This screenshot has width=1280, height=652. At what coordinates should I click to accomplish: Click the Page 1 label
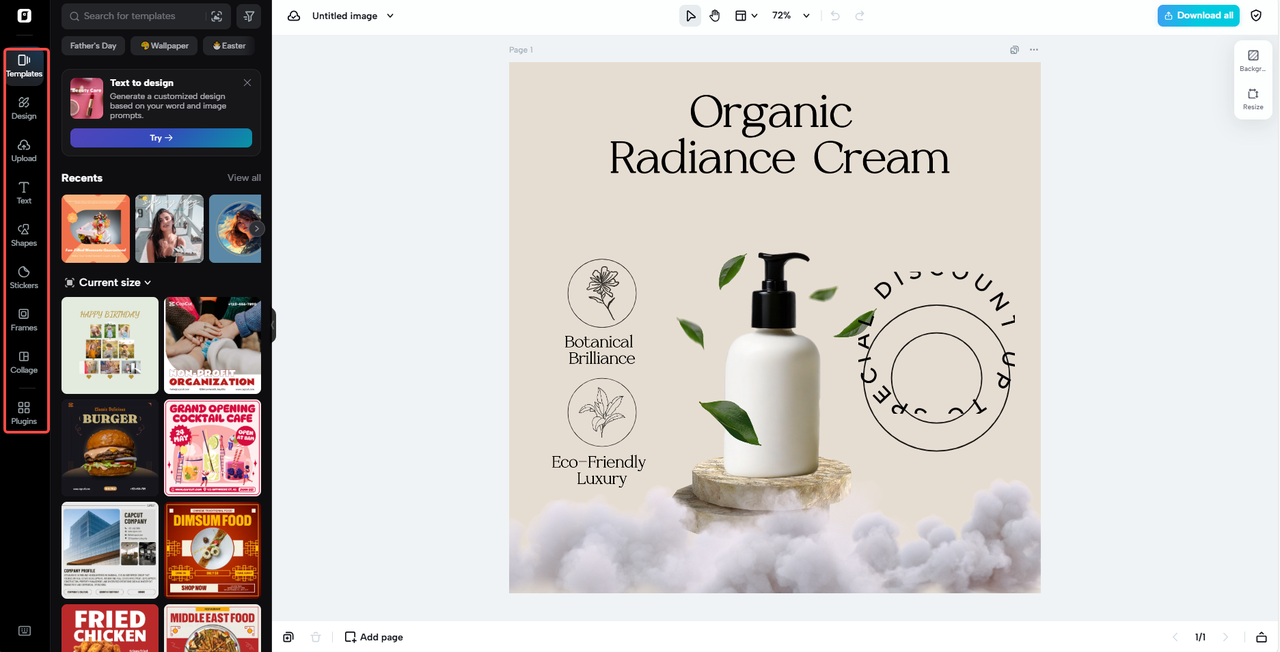(x=521, y=50)
